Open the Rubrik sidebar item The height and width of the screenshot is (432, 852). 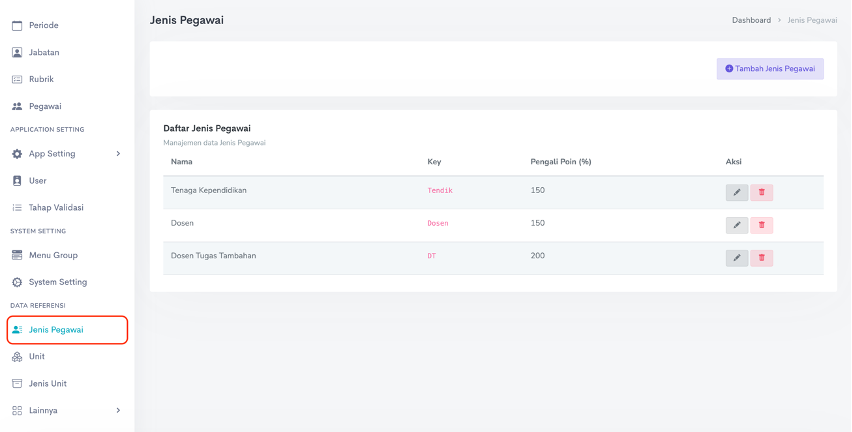click(x=41, y=79)
